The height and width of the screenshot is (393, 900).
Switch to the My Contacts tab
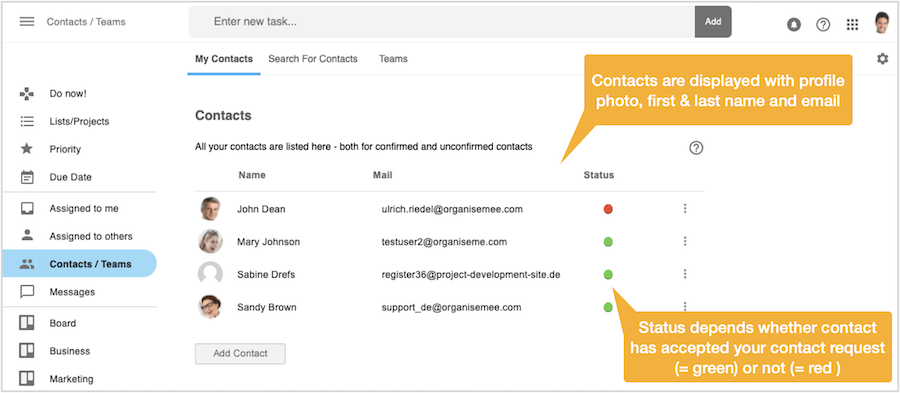[x=224, y=59]
